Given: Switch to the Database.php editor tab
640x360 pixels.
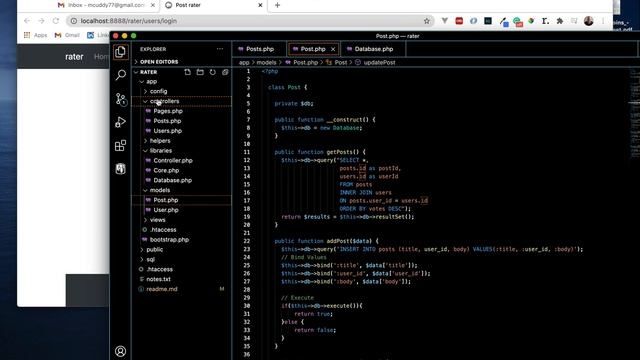Looking at the screenshot, I should pyautogui.click(x=373, y=49).
